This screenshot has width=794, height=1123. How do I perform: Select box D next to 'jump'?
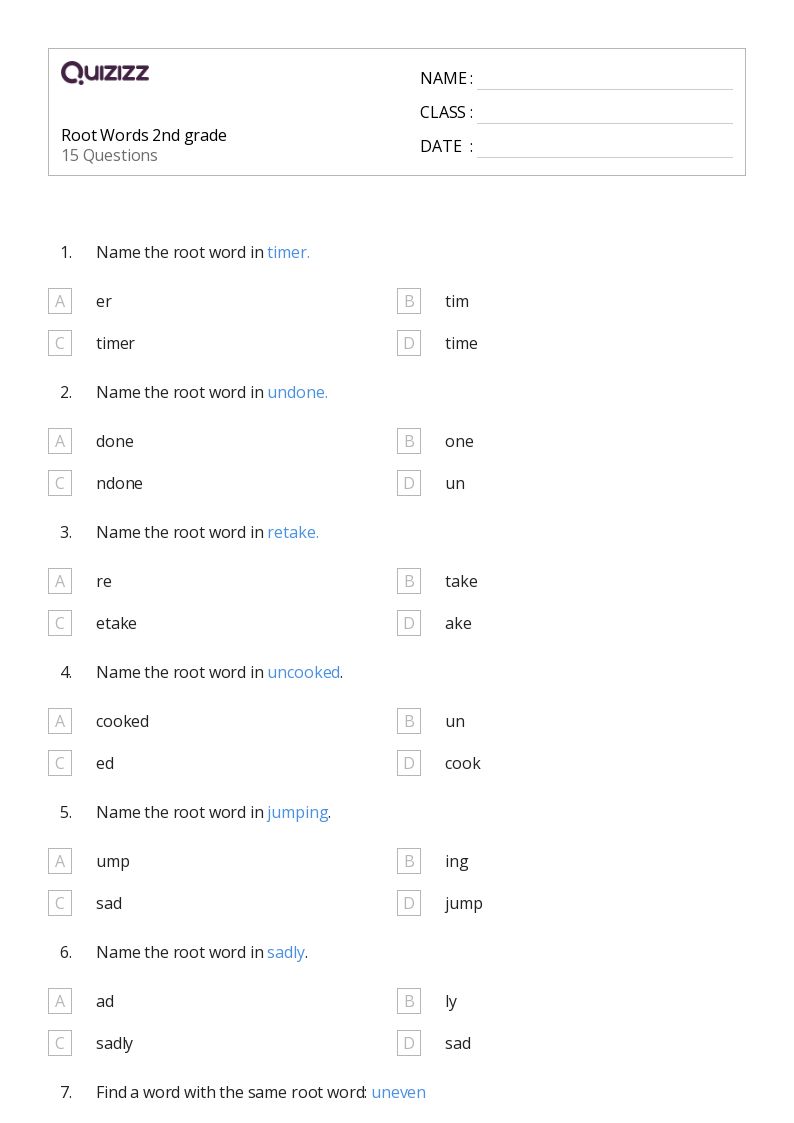click(409, 903)
